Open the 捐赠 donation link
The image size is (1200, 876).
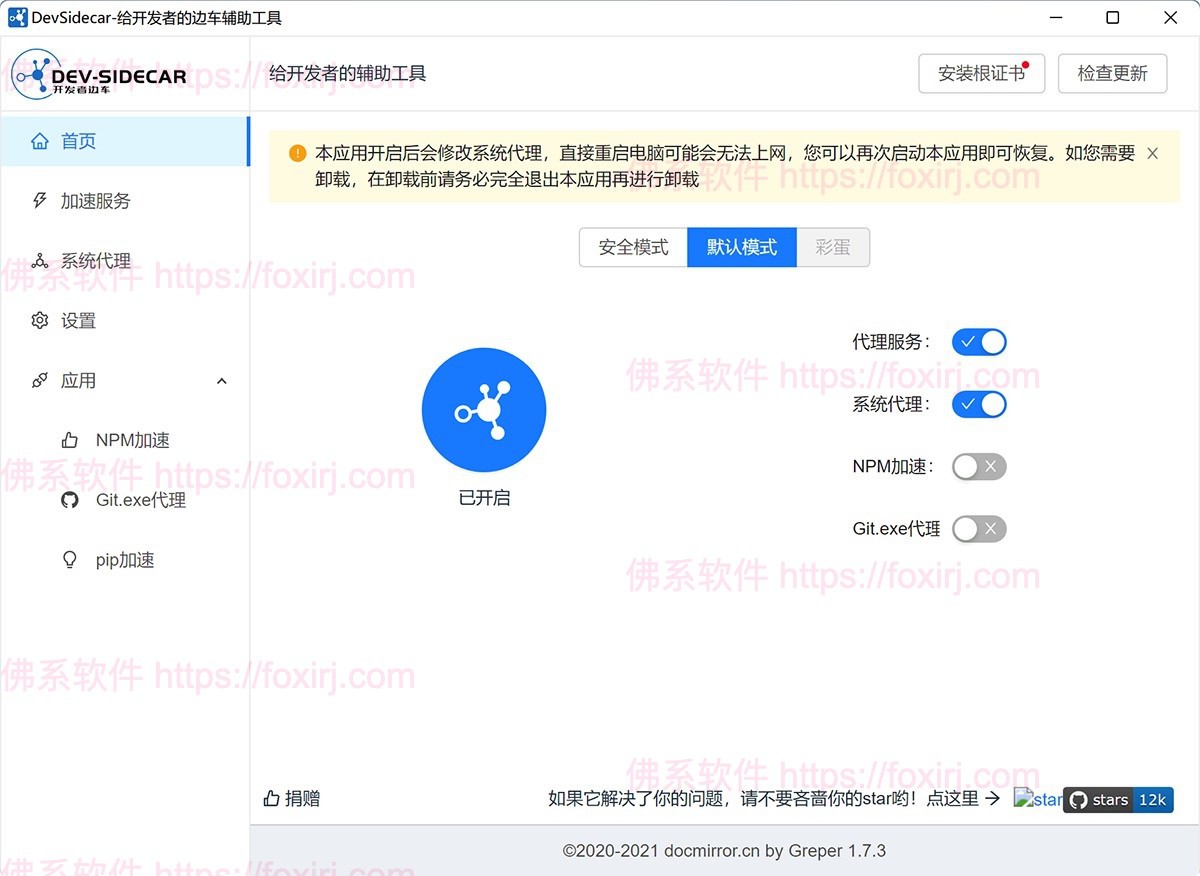point(291,799)
